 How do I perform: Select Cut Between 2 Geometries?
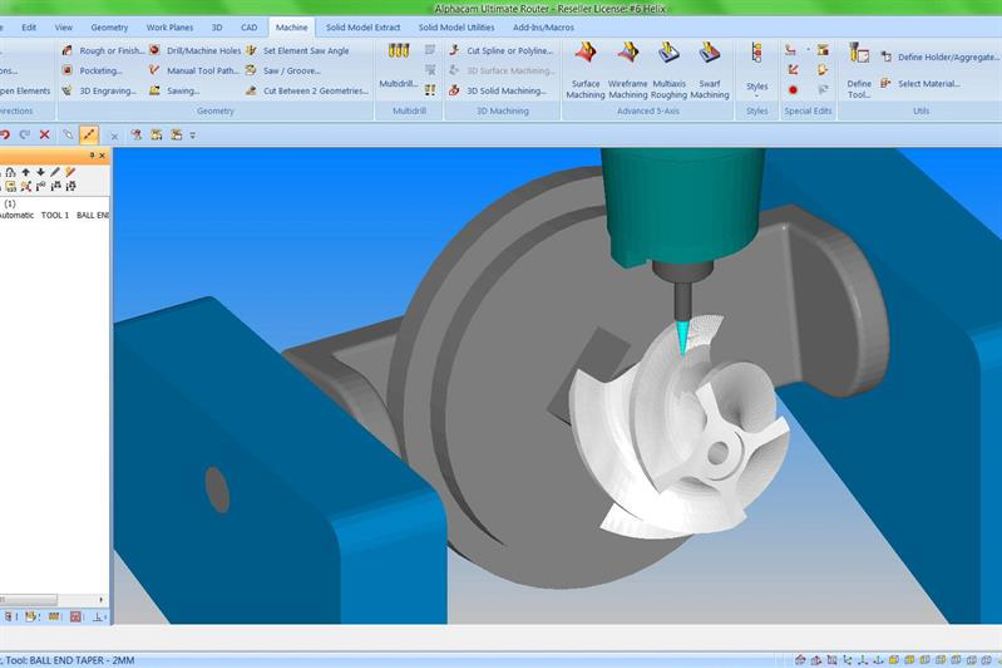307,91
